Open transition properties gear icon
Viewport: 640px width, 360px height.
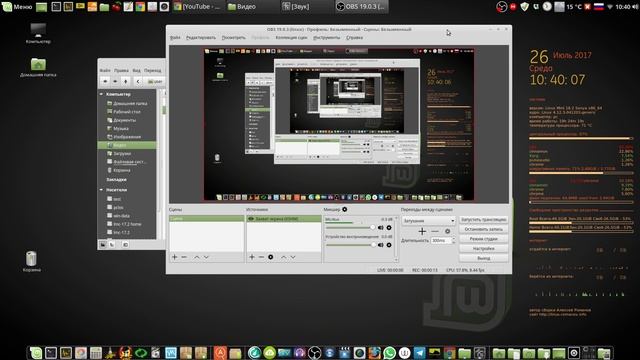[448, 231]
